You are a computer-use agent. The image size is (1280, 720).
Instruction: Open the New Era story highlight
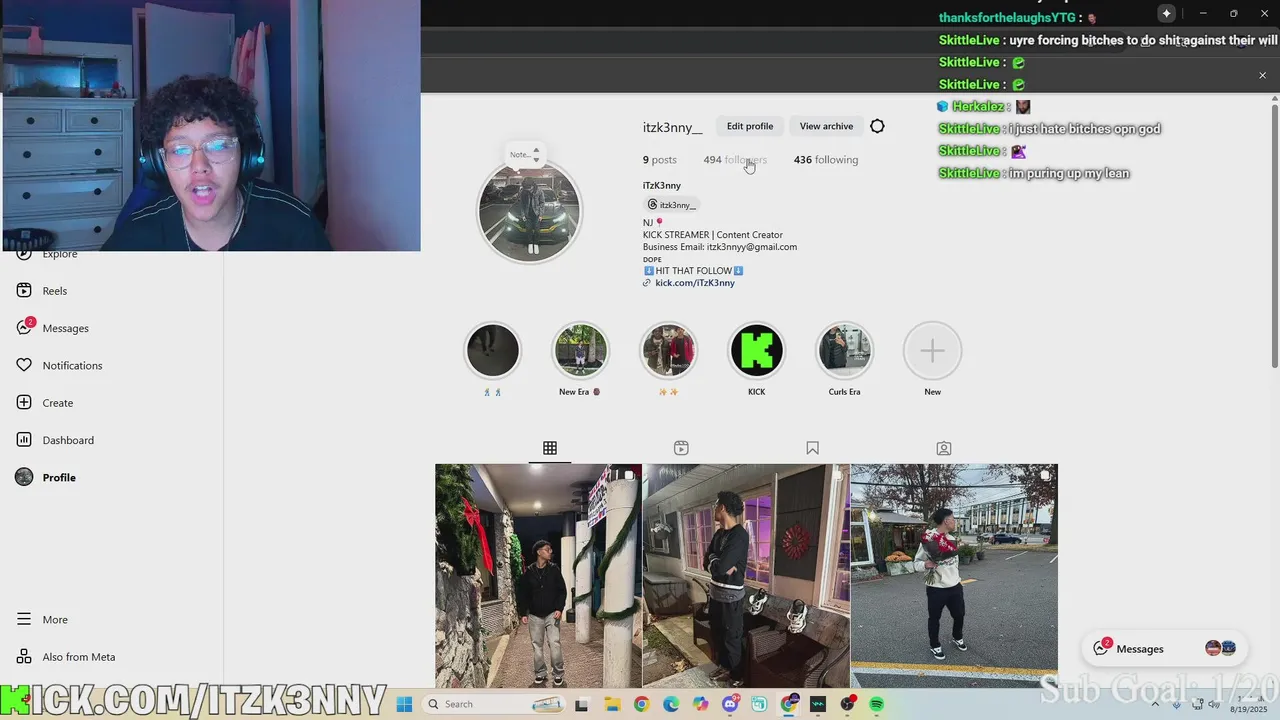581,351
